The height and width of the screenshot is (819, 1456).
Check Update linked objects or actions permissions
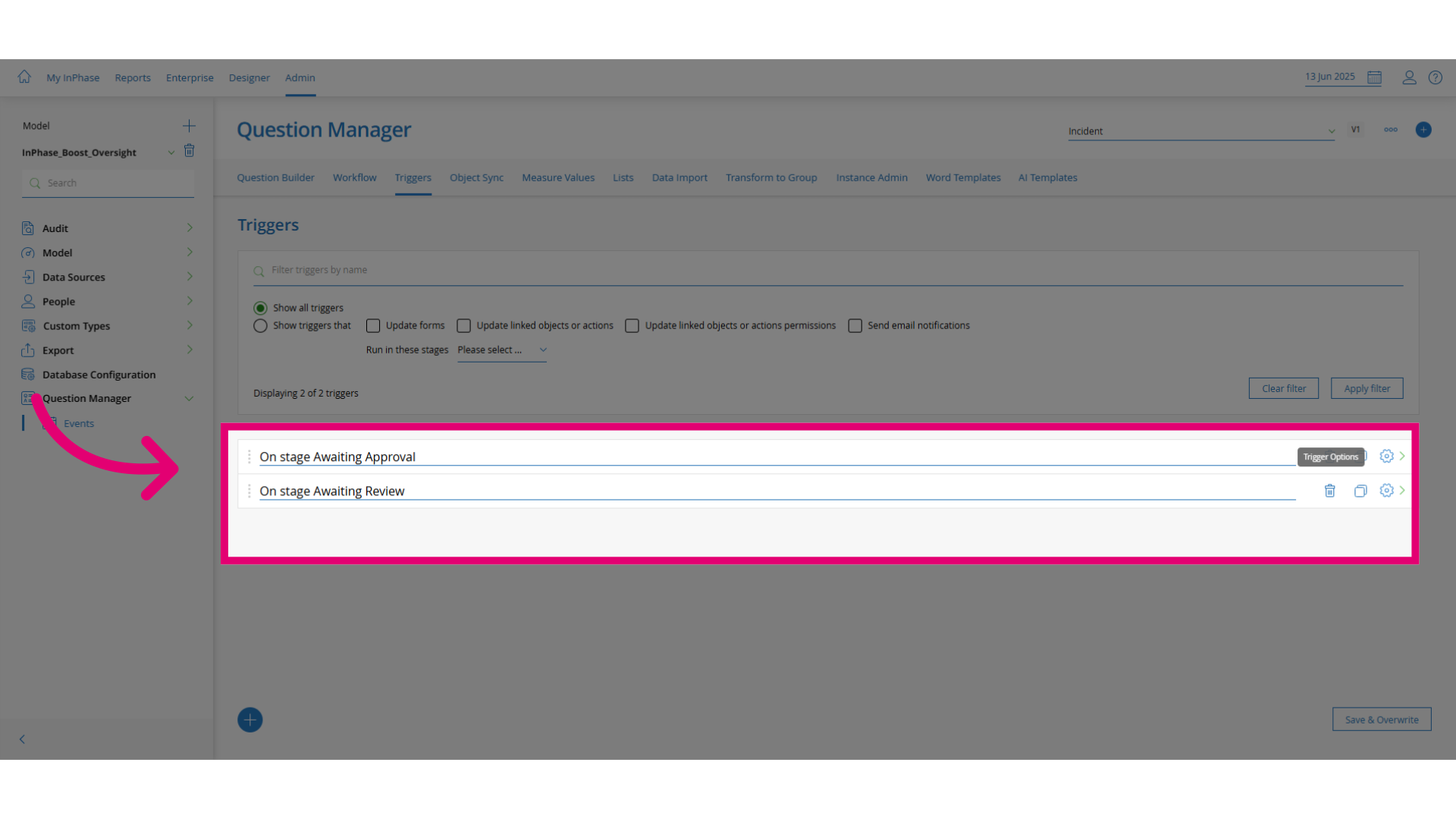click(632, 325)
